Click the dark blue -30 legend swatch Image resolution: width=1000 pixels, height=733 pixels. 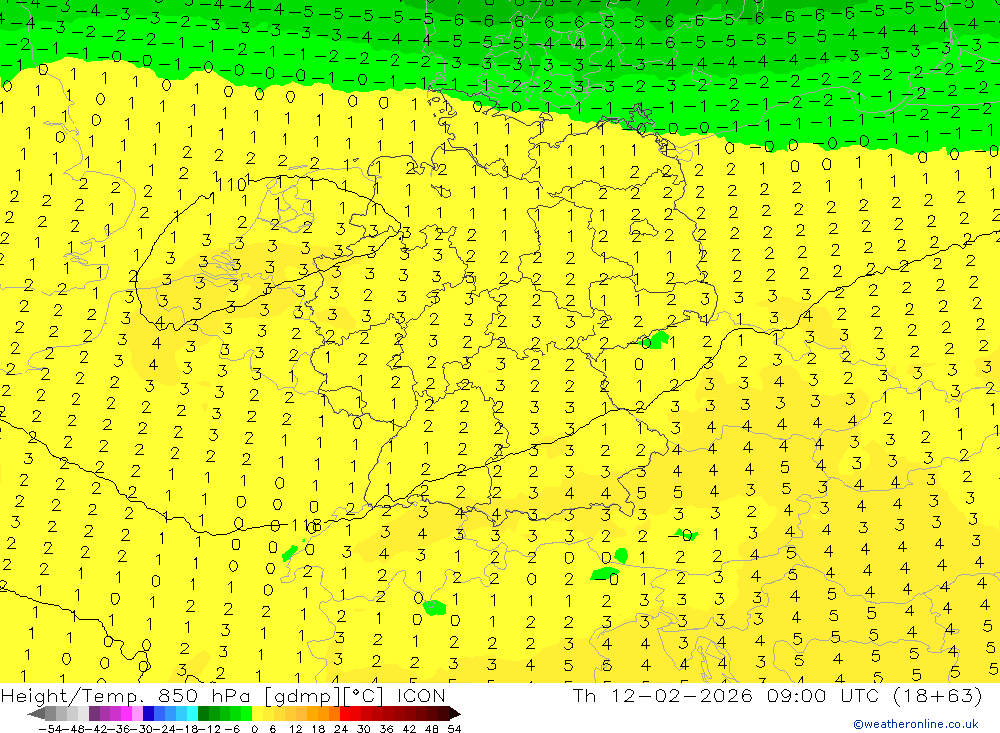tap(148, 713)
